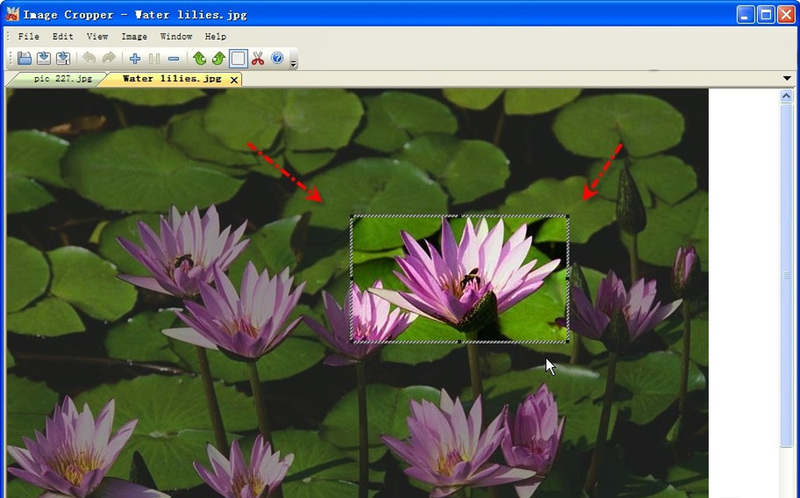This screenshot has width=800, height=498.
Task: Close the Image Cropper window
Action: 786,14
